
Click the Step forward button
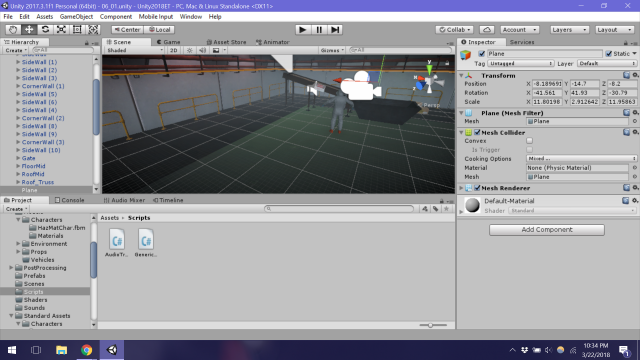tap(335, 30)
